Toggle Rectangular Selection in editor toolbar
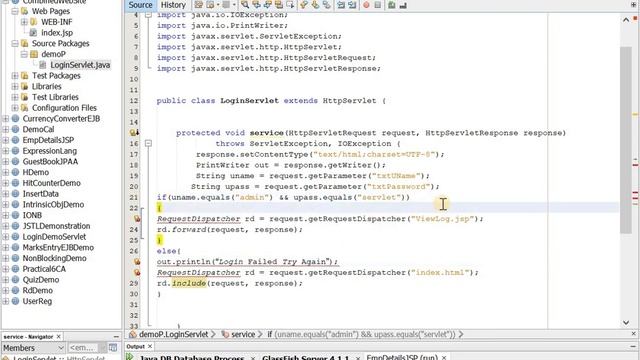 (x=290, y=5)
